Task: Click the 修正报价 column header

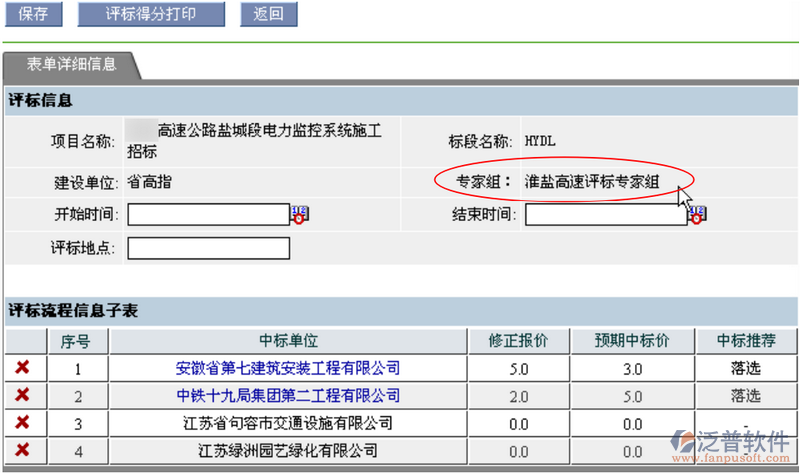Action: tap(518, 341)
